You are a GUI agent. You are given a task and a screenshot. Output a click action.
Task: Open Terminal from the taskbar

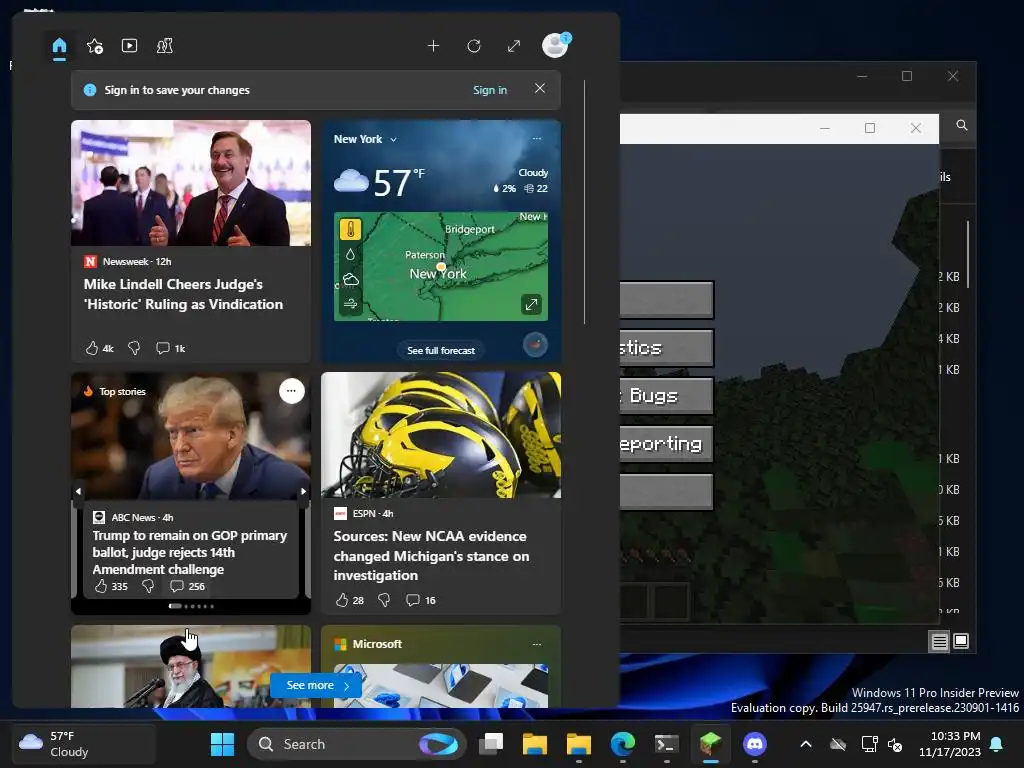(x=666, y=744)
